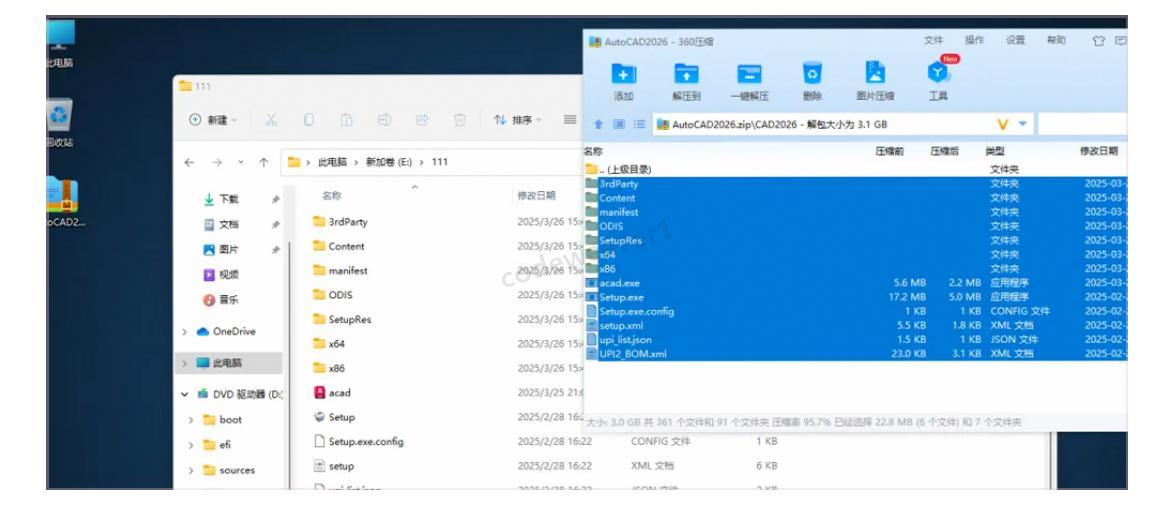This screenshot has height=505, width=1175.
Task: Open the 设置 menu in 360压缩
Action: [x=1015, y=40]
